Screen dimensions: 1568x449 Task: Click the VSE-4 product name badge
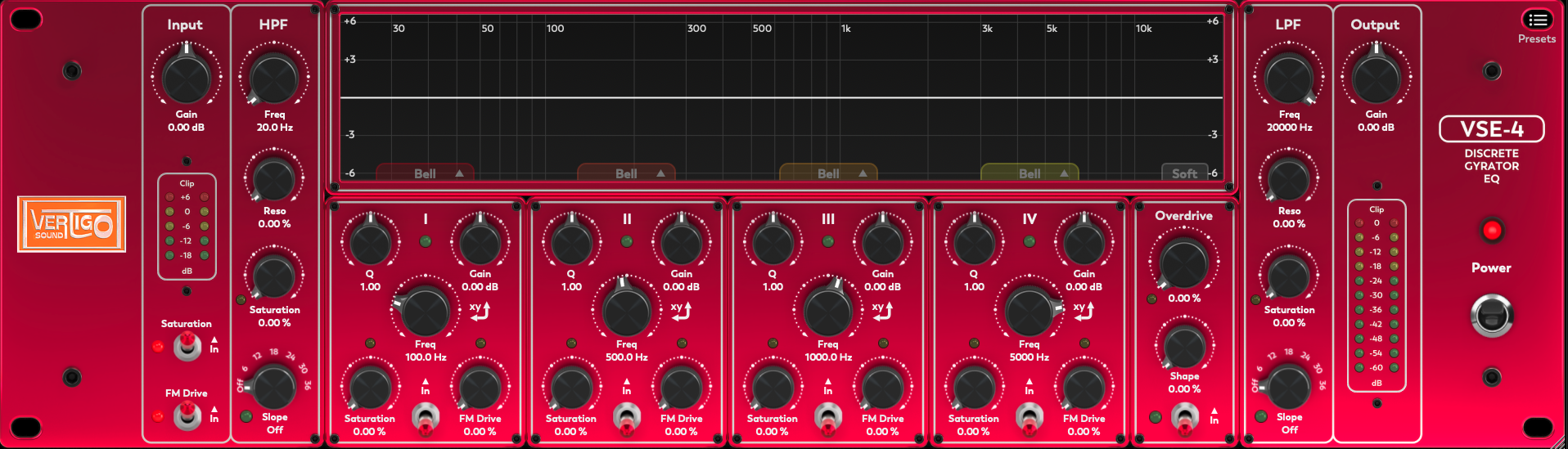coord(1492,129)
